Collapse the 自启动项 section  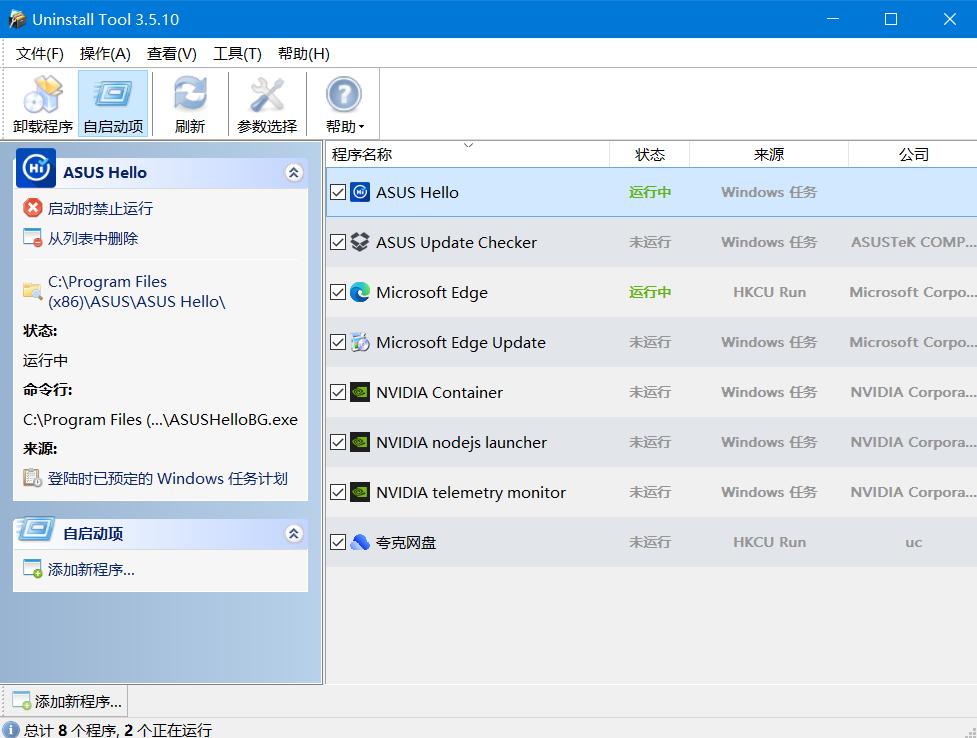293,533
